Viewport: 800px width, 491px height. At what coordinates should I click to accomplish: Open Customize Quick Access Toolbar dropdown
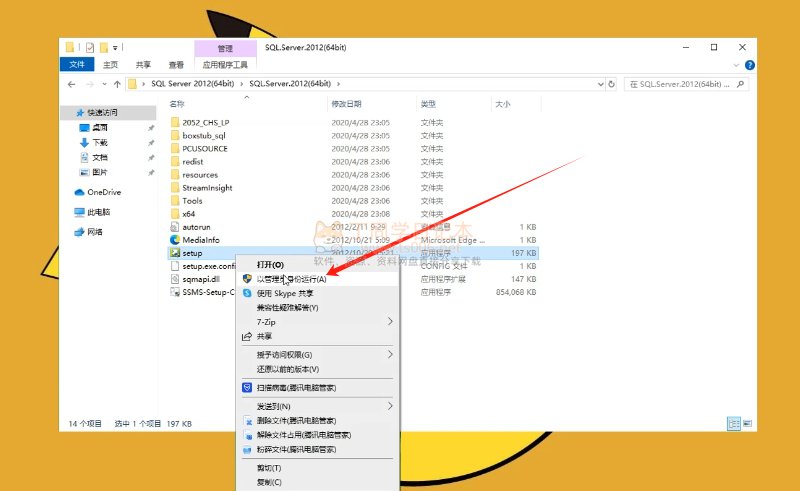[115, 47]
